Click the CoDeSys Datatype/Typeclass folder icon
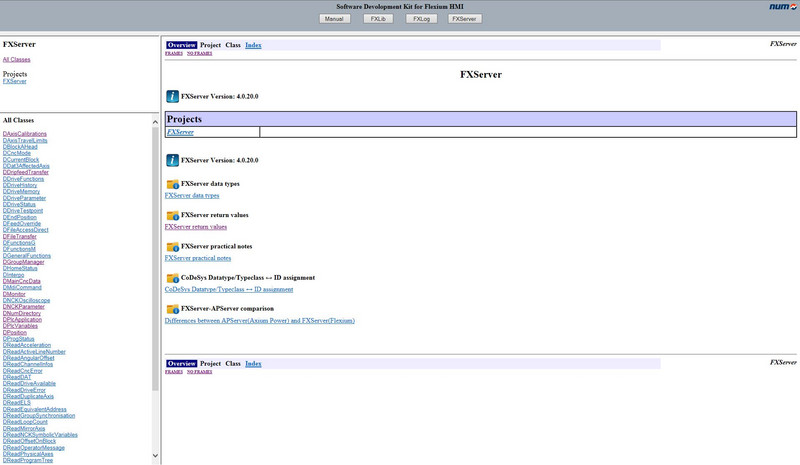Screen dimensions: 800x465 (172, 277)
